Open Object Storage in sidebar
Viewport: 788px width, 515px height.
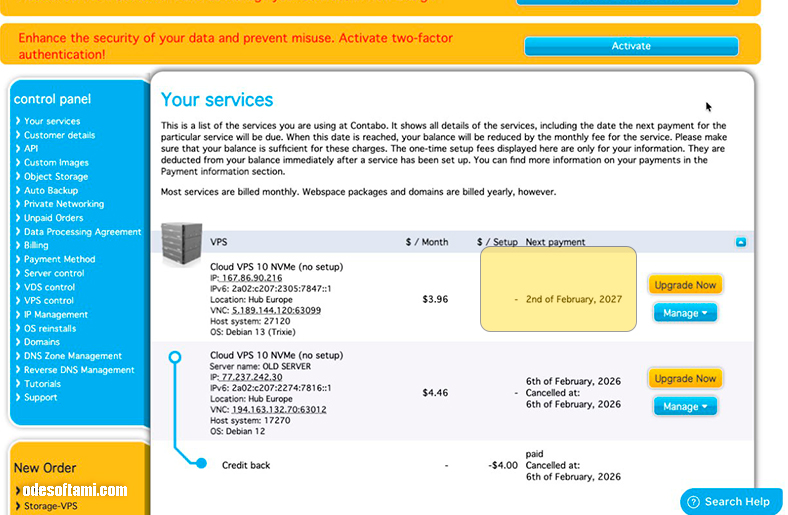point(56,176)
